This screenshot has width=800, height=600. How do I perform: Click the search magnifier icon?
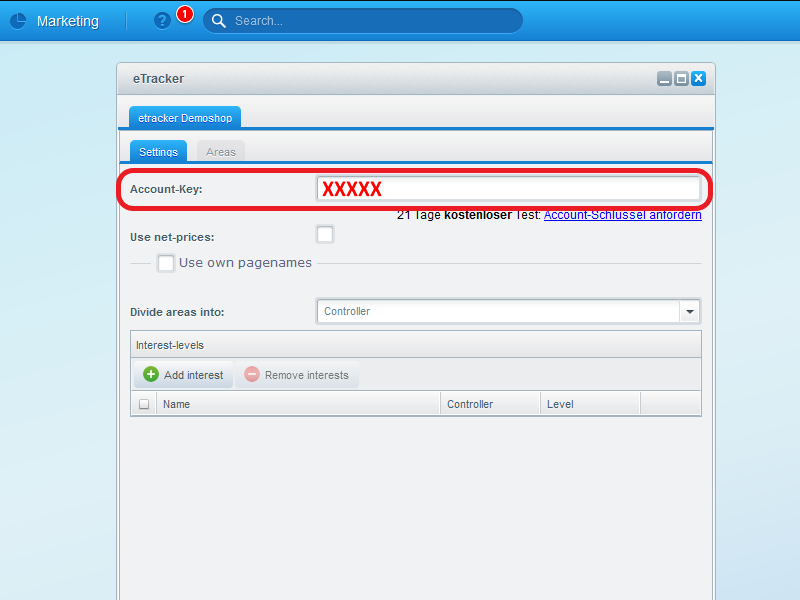click(x=219, y=21)
